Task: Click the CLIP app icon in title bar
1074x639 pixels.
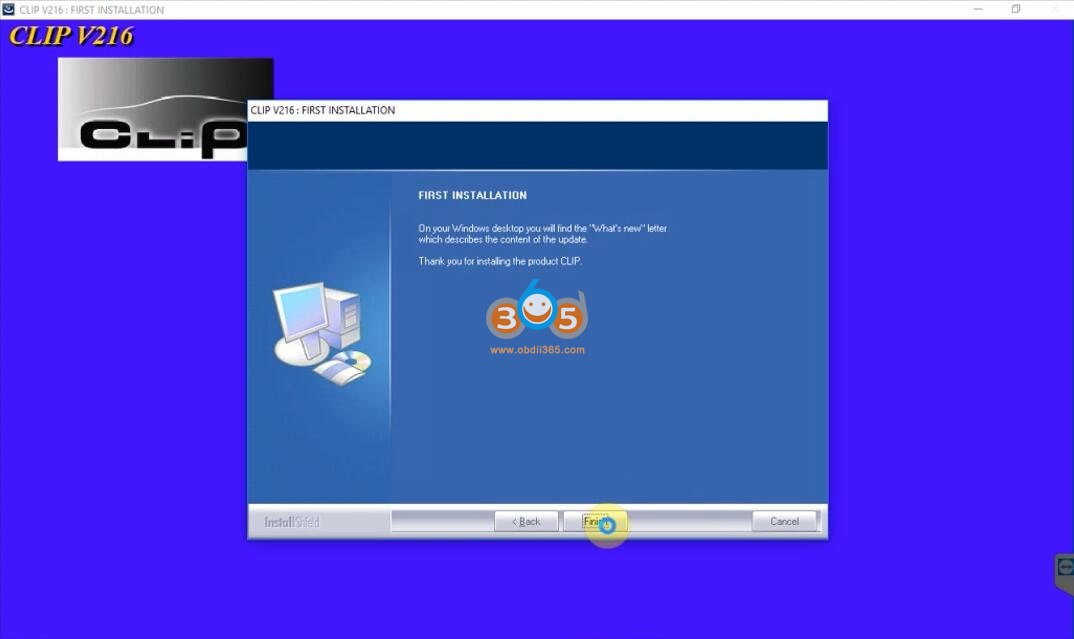Action: pyautogui.click(x=8, y=10)
